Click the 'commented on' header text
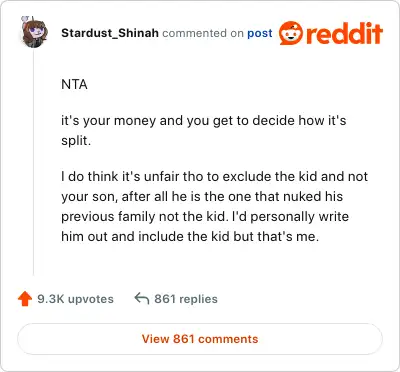Screen dimensions: 400x372 203,33
